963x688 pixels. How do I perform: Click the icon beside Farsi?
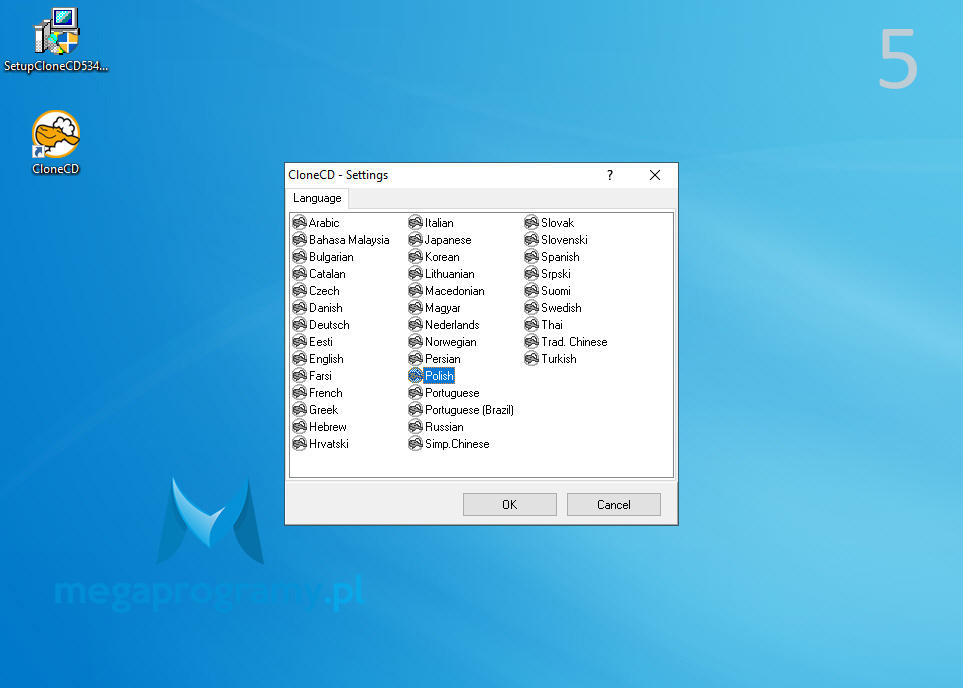[300, 375]
